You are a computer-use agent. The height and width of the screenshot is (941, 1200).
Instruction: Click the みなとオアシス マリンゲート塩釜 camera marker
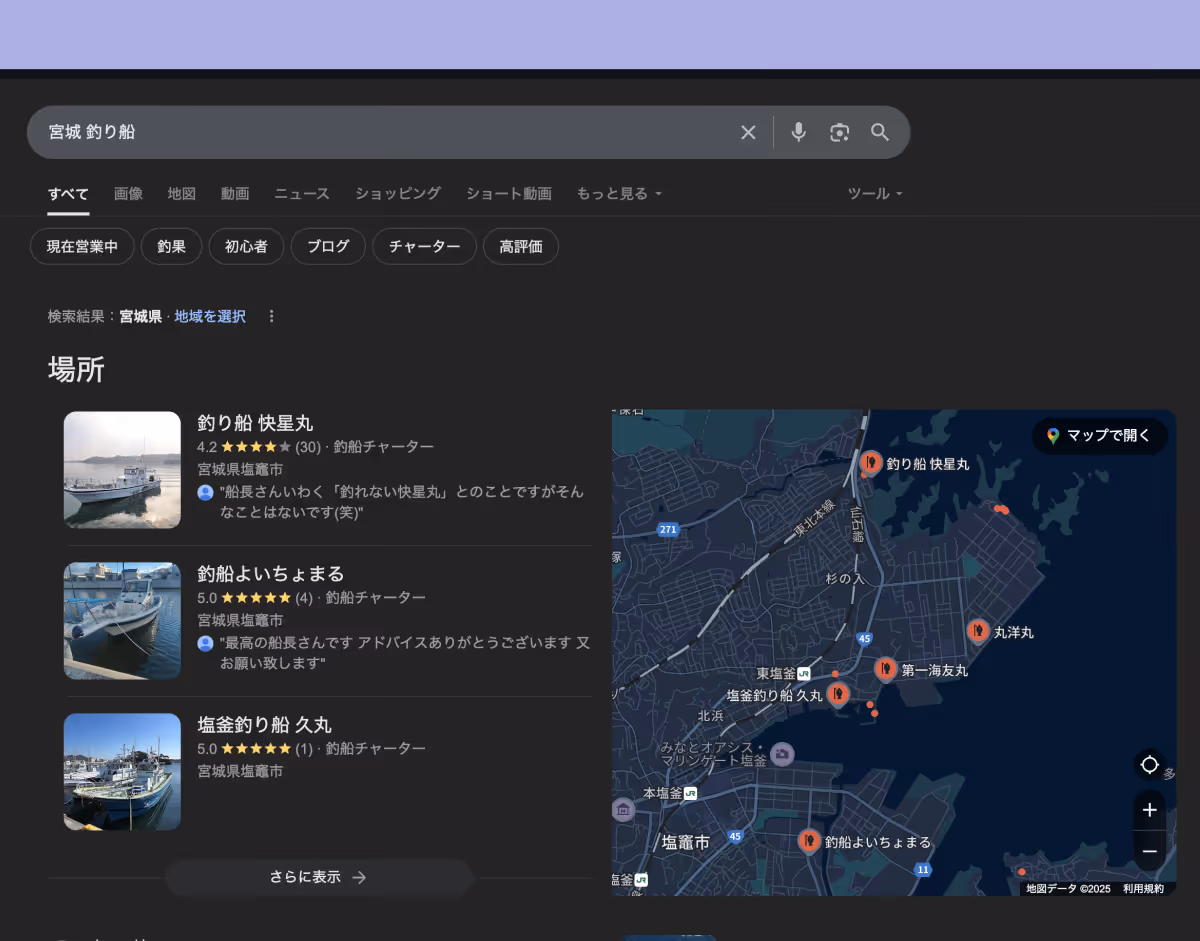[783, 753]
